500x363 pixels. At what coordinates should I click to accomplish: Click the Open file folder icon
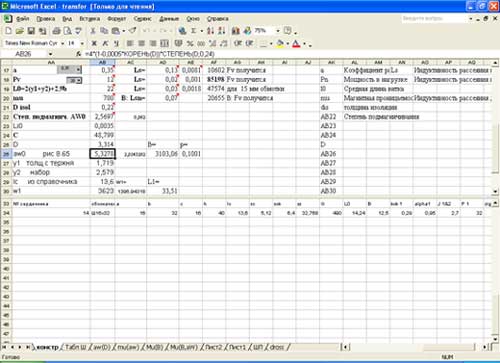coord(20,31)
